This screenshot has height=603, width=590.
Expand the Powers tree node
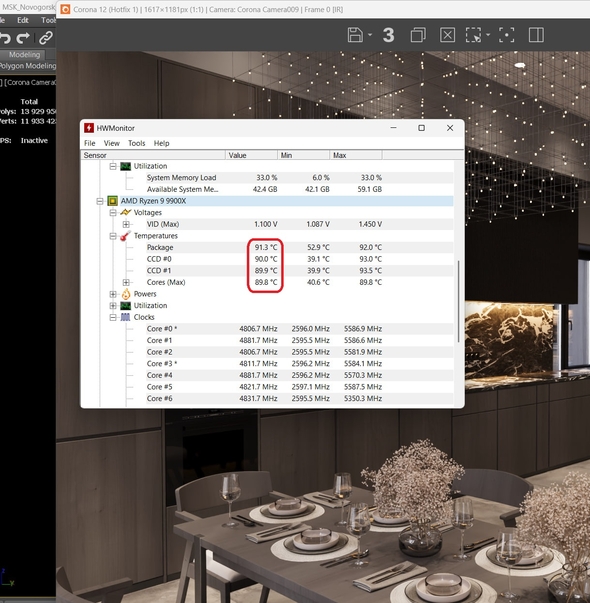(113, 294)
